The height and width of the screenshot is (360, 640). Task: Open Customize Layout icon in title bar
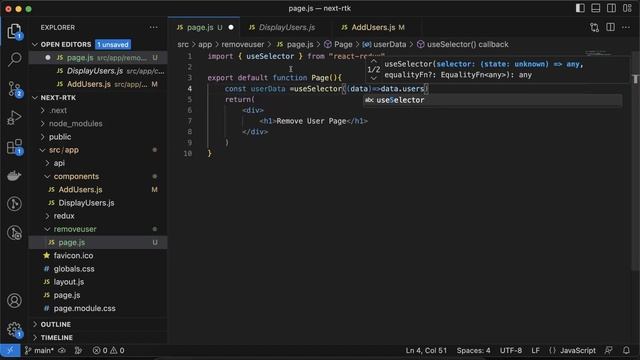[x=627, y=8]
